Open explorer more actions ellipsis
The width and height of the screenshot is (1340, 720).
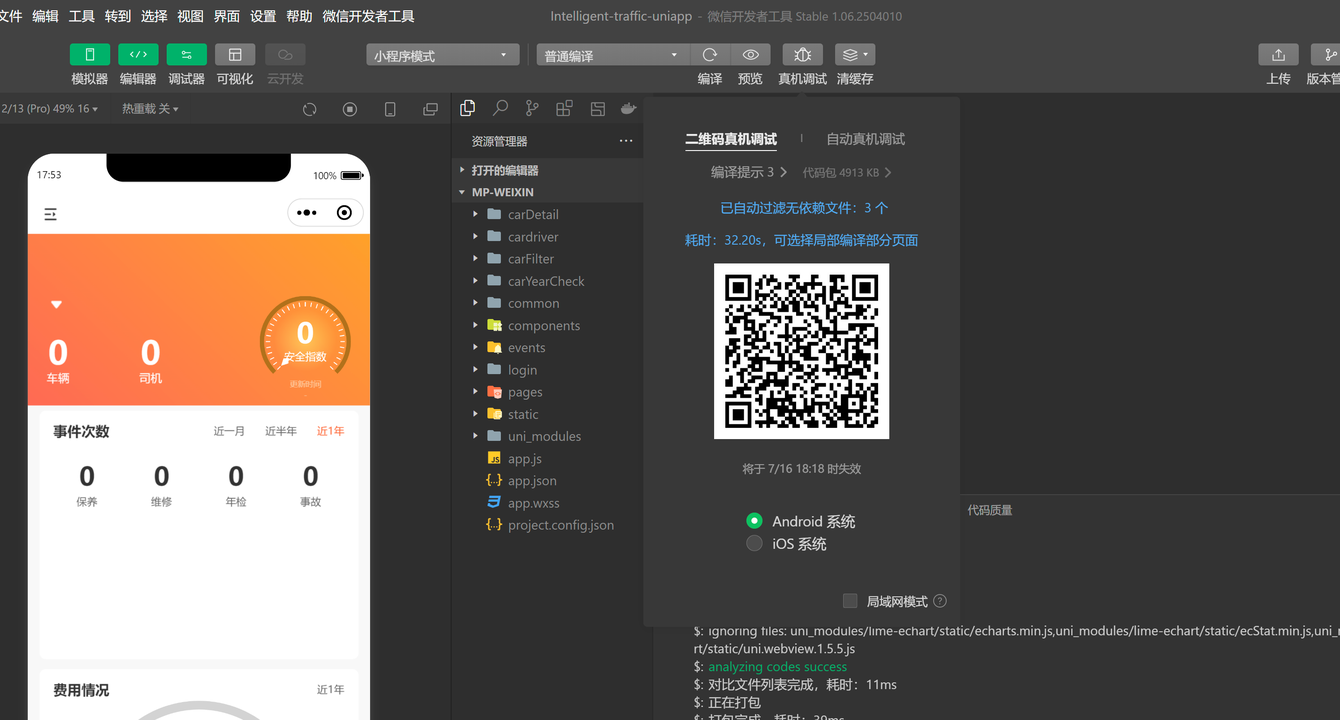[626, 141]
